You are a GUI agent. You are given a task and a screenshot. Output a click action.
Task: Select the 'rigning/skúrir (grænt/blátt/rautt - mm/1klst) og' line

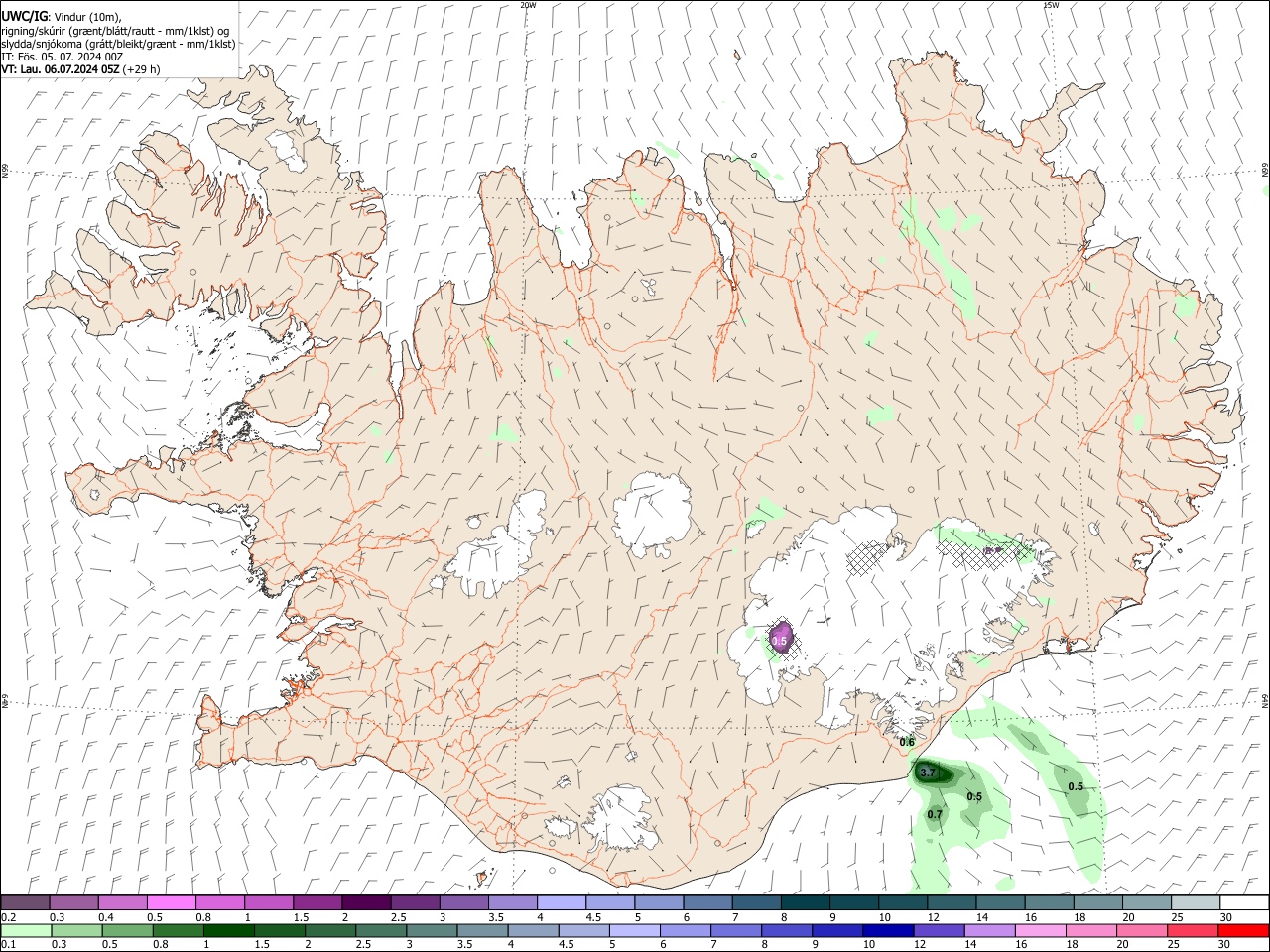click(115, 31)
